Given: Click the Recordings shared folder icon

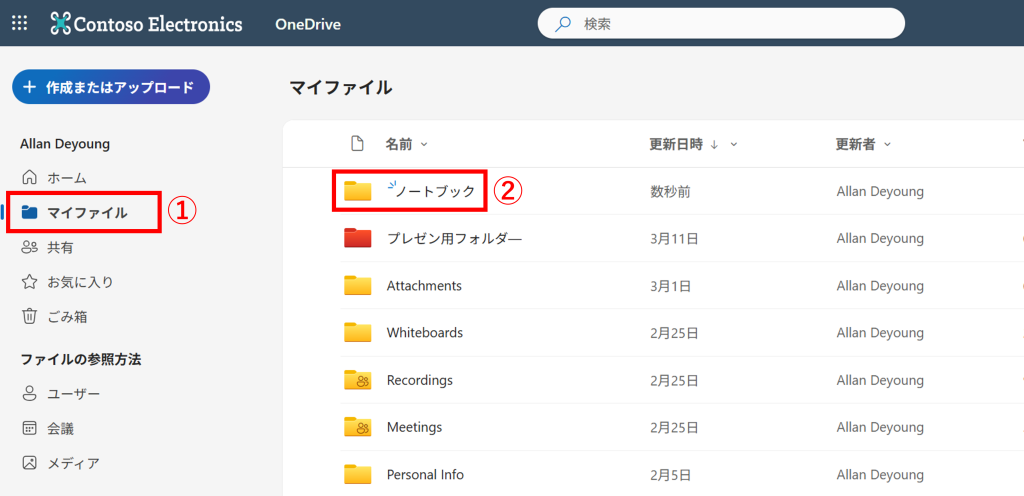Looking at the screenshot, I should 357,380.
